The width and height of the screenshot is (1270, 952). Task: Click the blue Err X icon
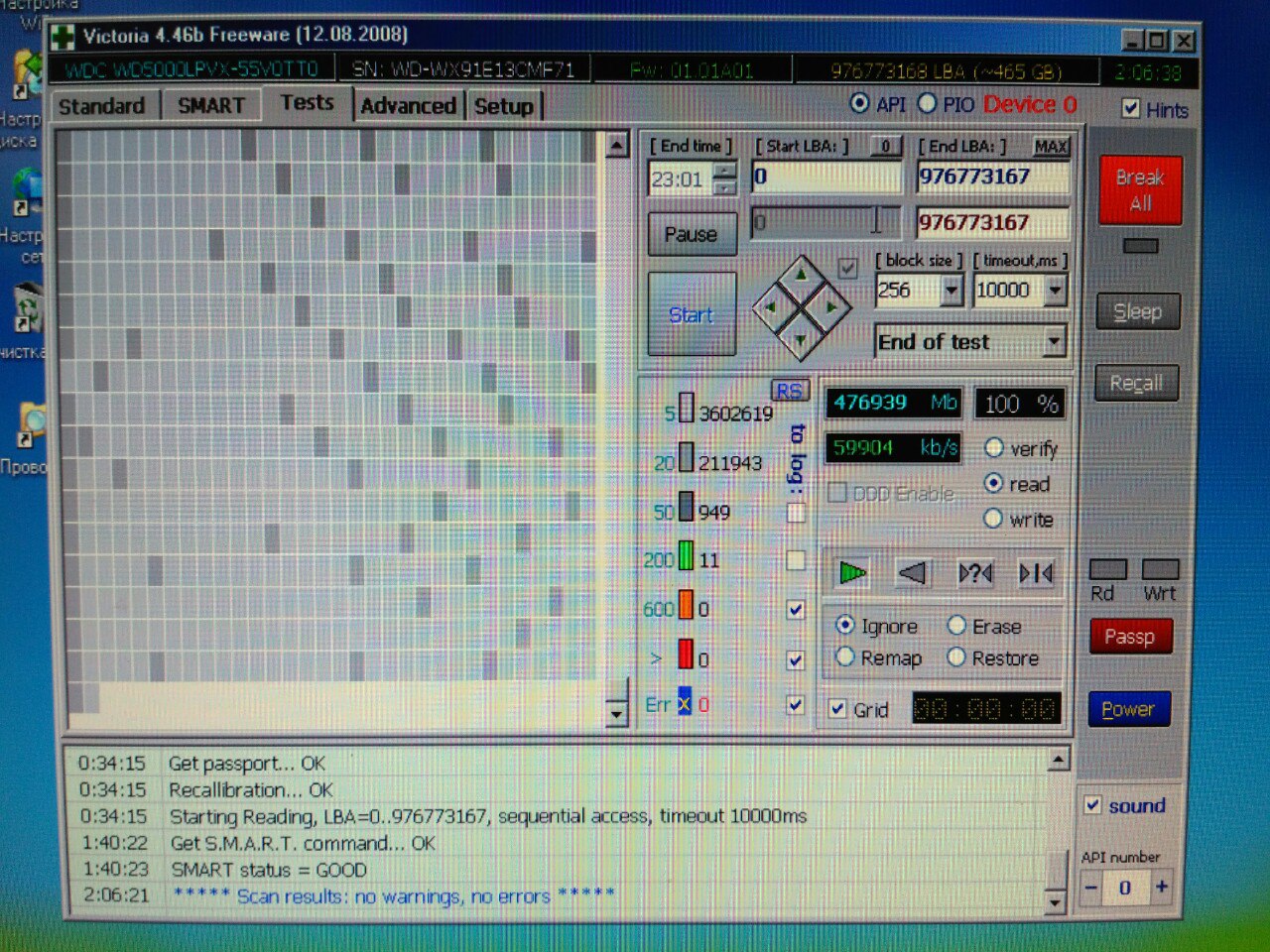tap(684, 704)
